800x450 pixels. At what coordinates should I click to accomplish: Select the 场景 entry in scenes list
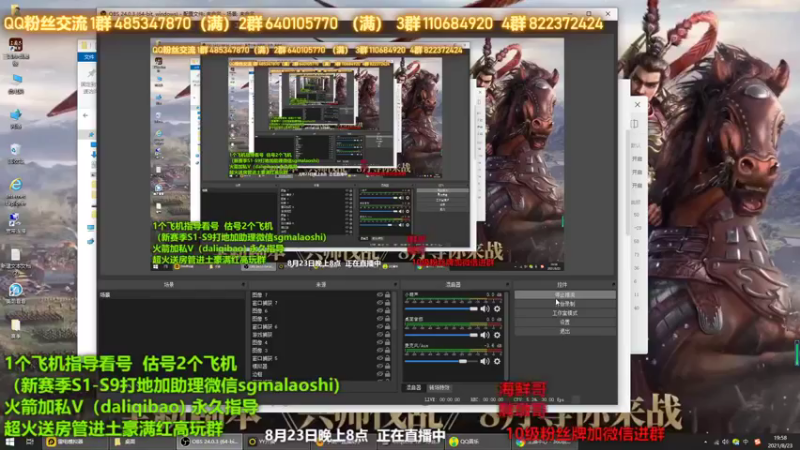(171, 295)
